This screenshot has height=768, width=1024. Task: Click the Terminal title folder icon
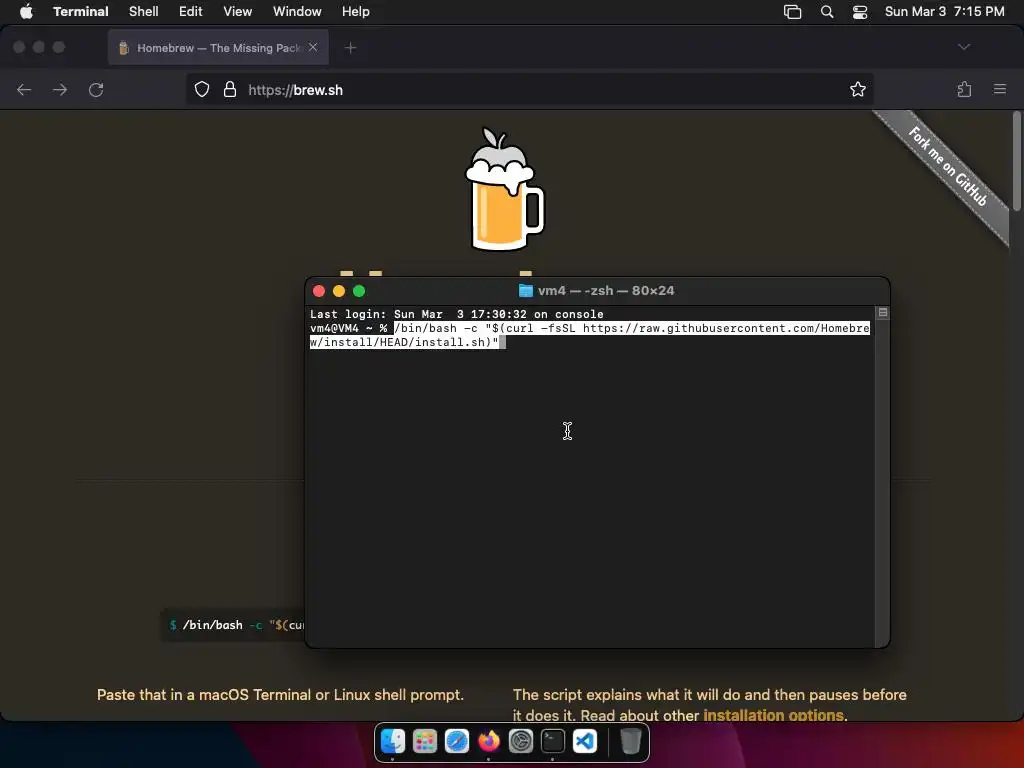click(x=526, y=291)
